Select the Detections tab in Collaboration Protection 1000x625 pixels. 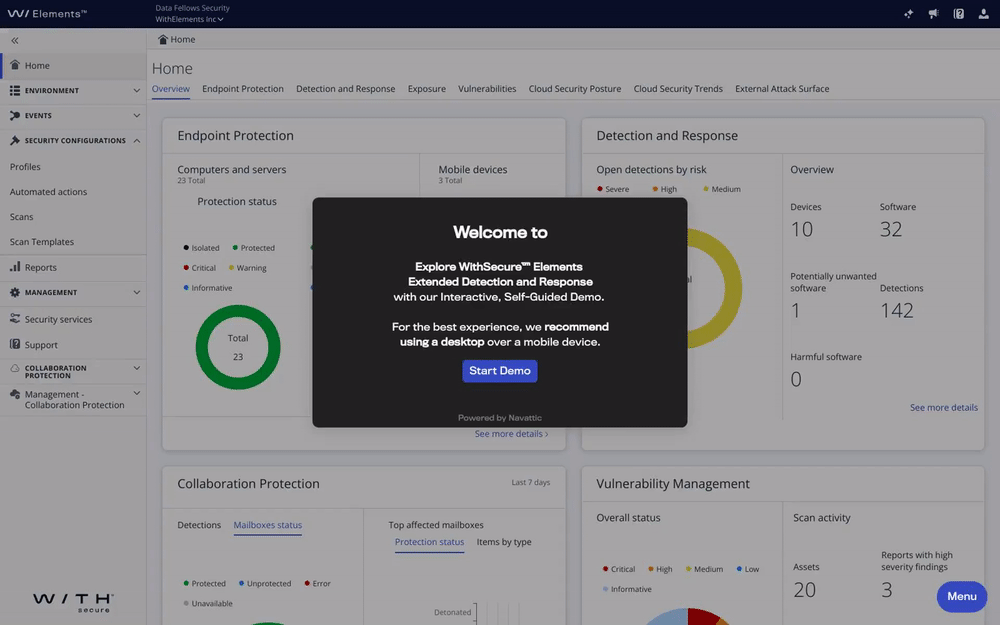[x=199, y=525]
